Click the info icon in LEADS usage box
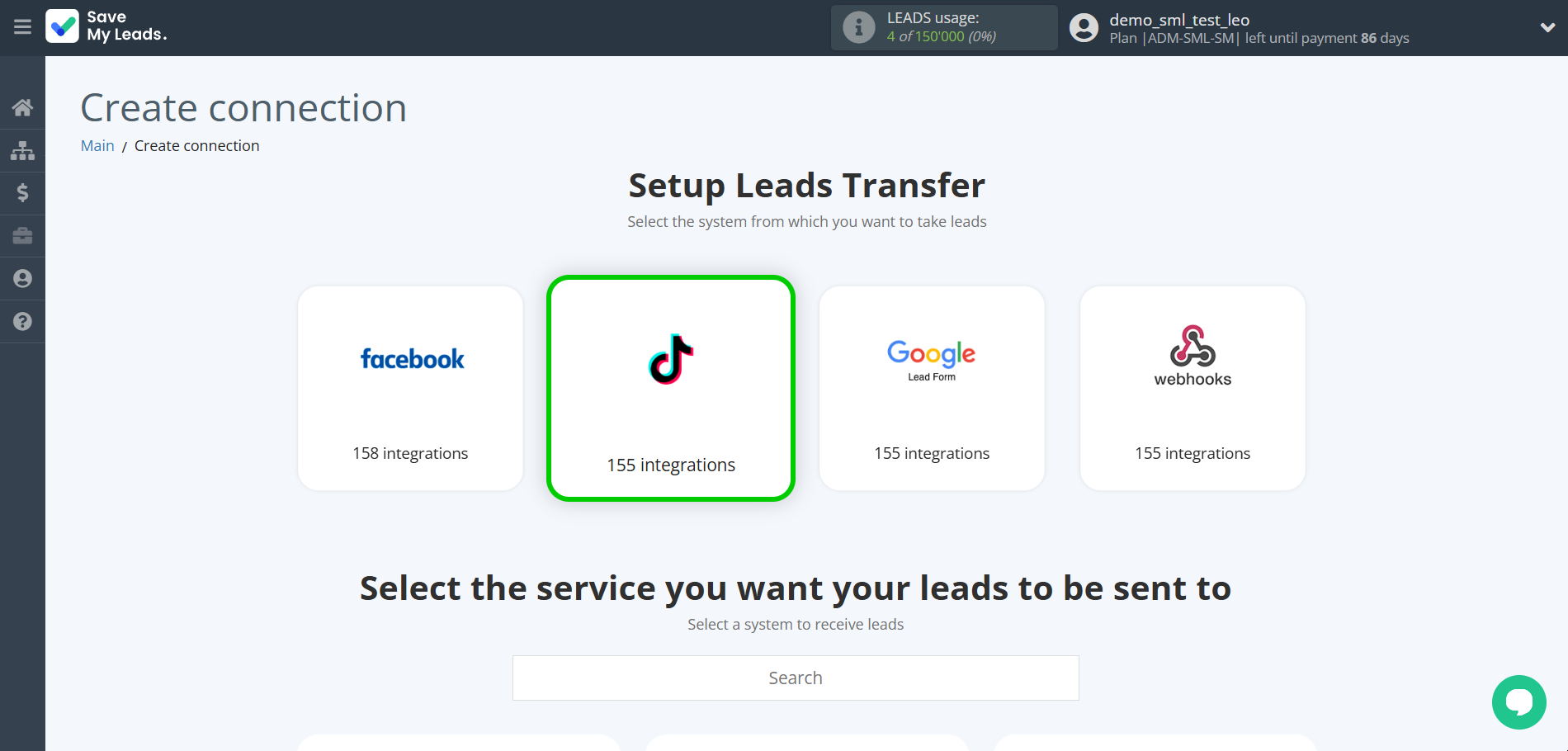Image resolution: width=1568 pixels, height=751 pixels. click(x=858, y=26)
